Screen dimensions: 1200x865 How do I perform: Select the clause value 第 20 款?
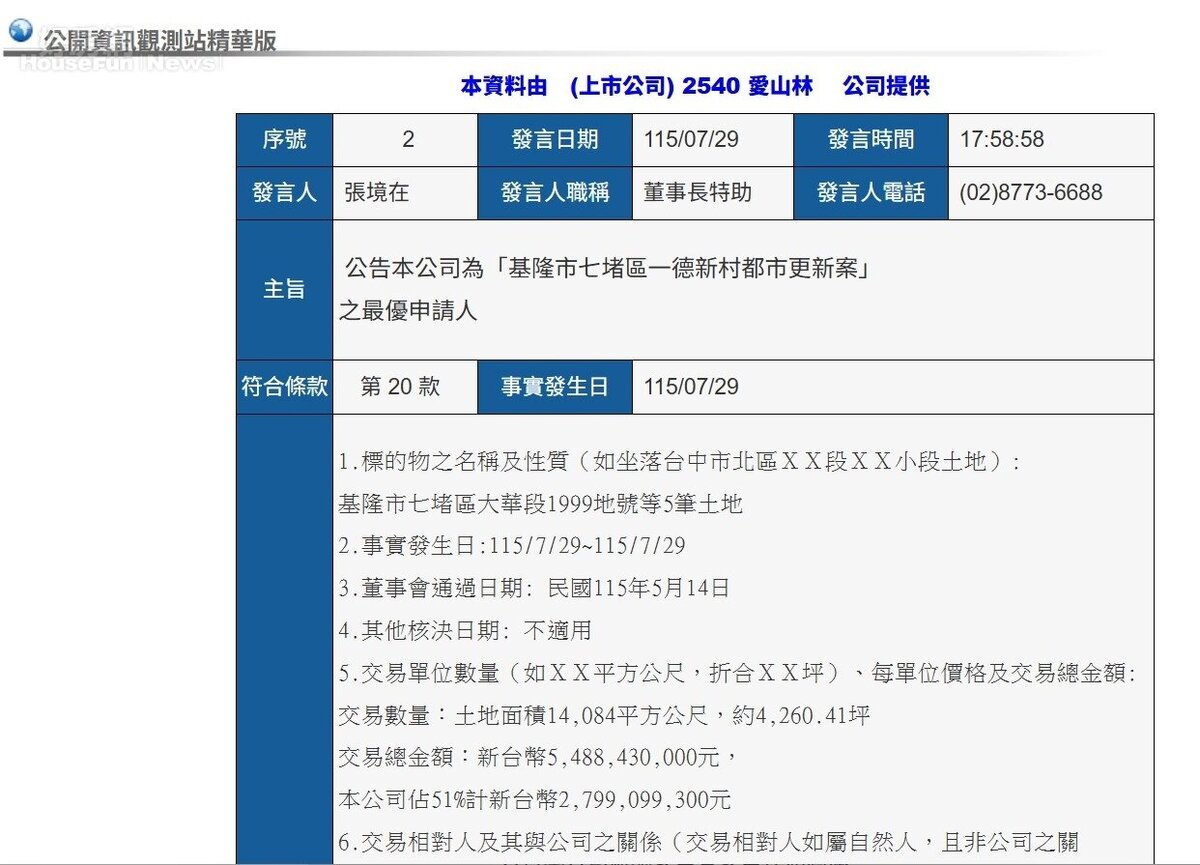(x=400, y=387)
